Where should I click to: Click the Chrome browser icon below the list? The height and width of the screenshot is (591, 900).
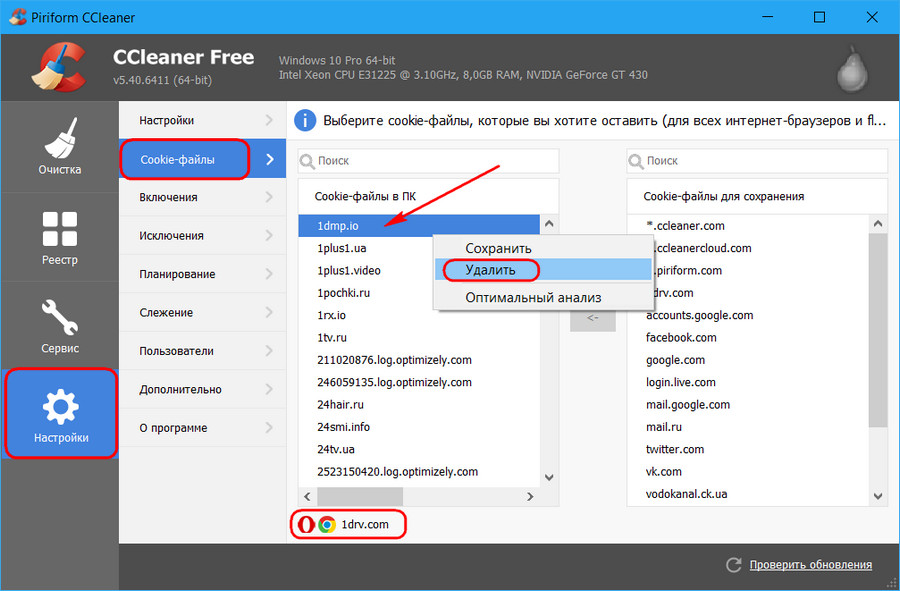click(326, 525)
